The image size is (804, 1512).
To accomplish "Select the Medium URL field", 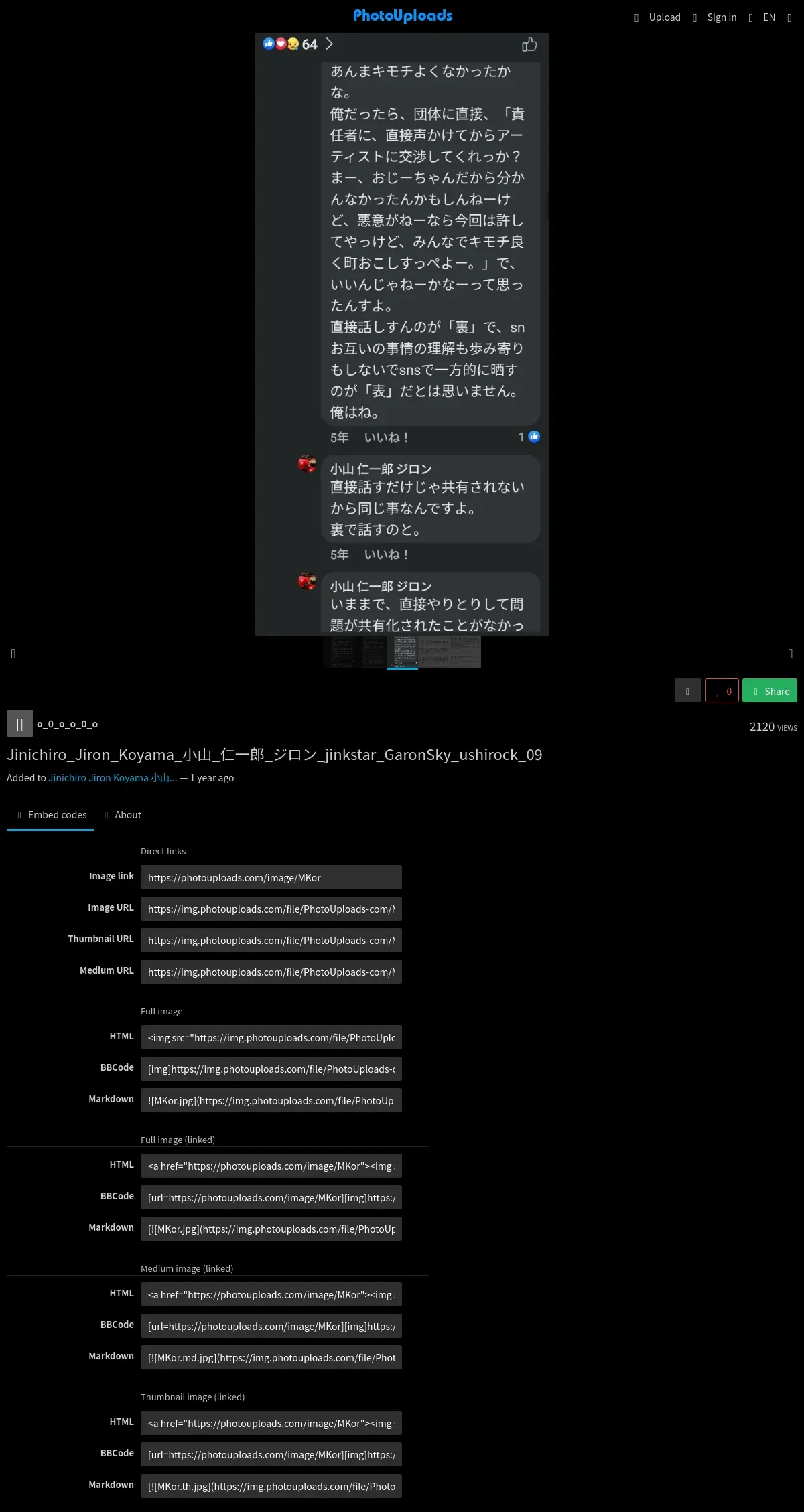I will [271, 972].
